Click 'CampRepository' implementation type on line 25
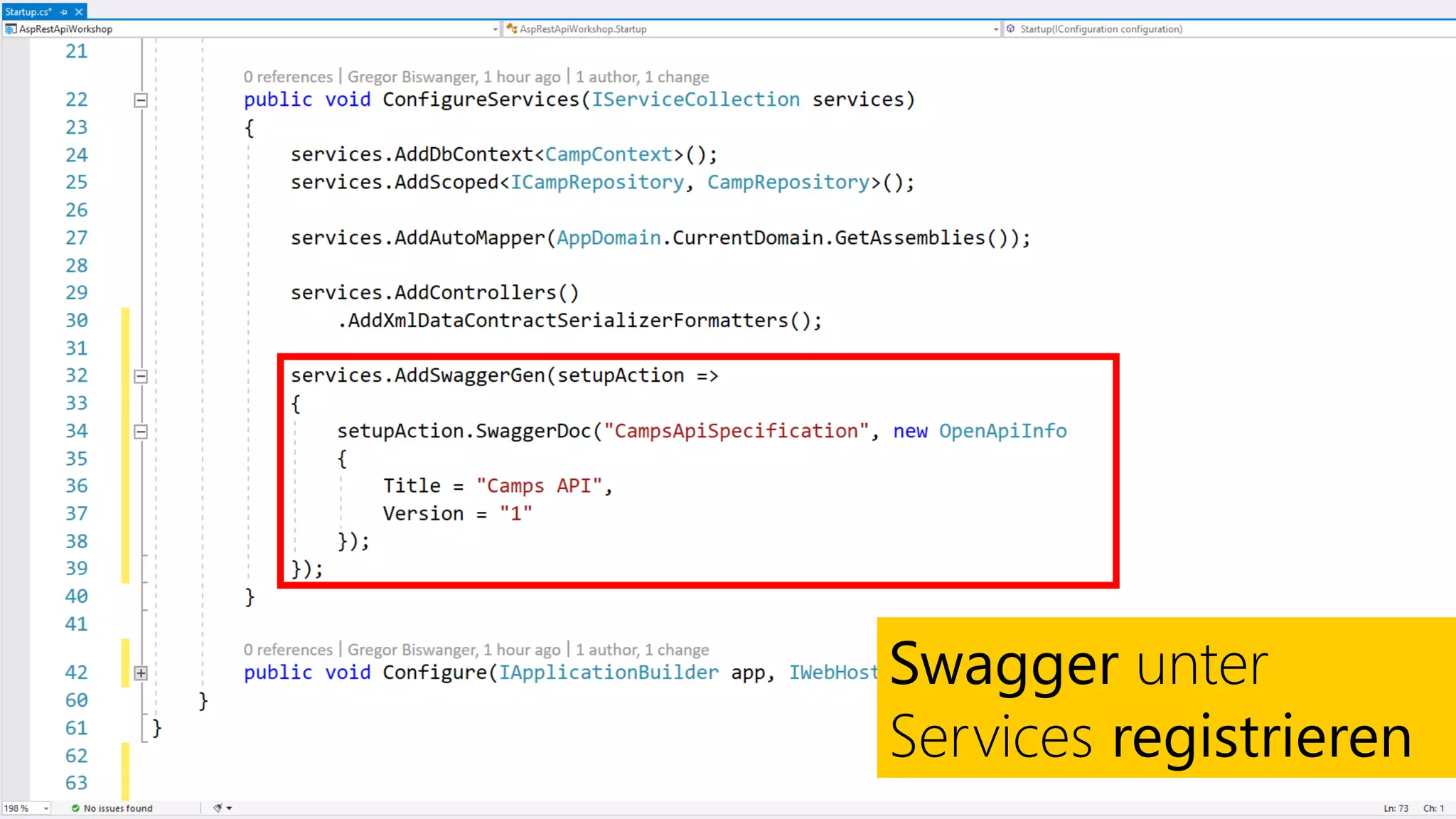This screenshot has height=819, width=1456. [788, 182]
